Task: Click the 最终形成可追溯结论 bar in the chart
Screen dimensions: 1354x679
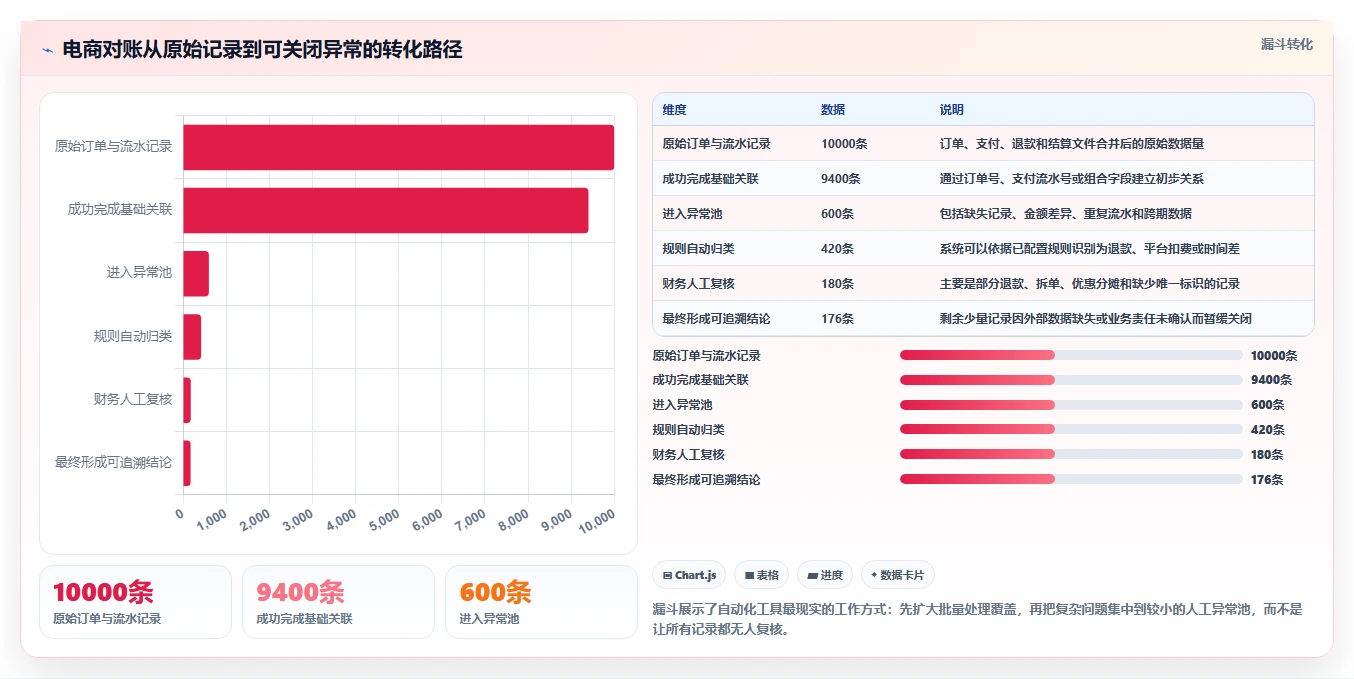Action: 187,463
